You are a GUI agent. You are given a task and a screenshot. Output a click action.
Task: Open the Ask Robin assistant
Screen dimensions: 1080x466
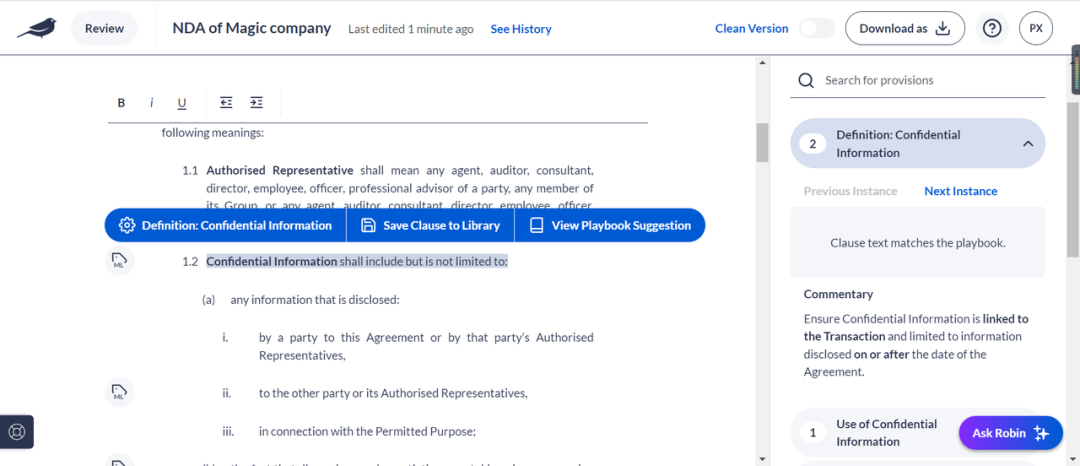(1010, 433)
